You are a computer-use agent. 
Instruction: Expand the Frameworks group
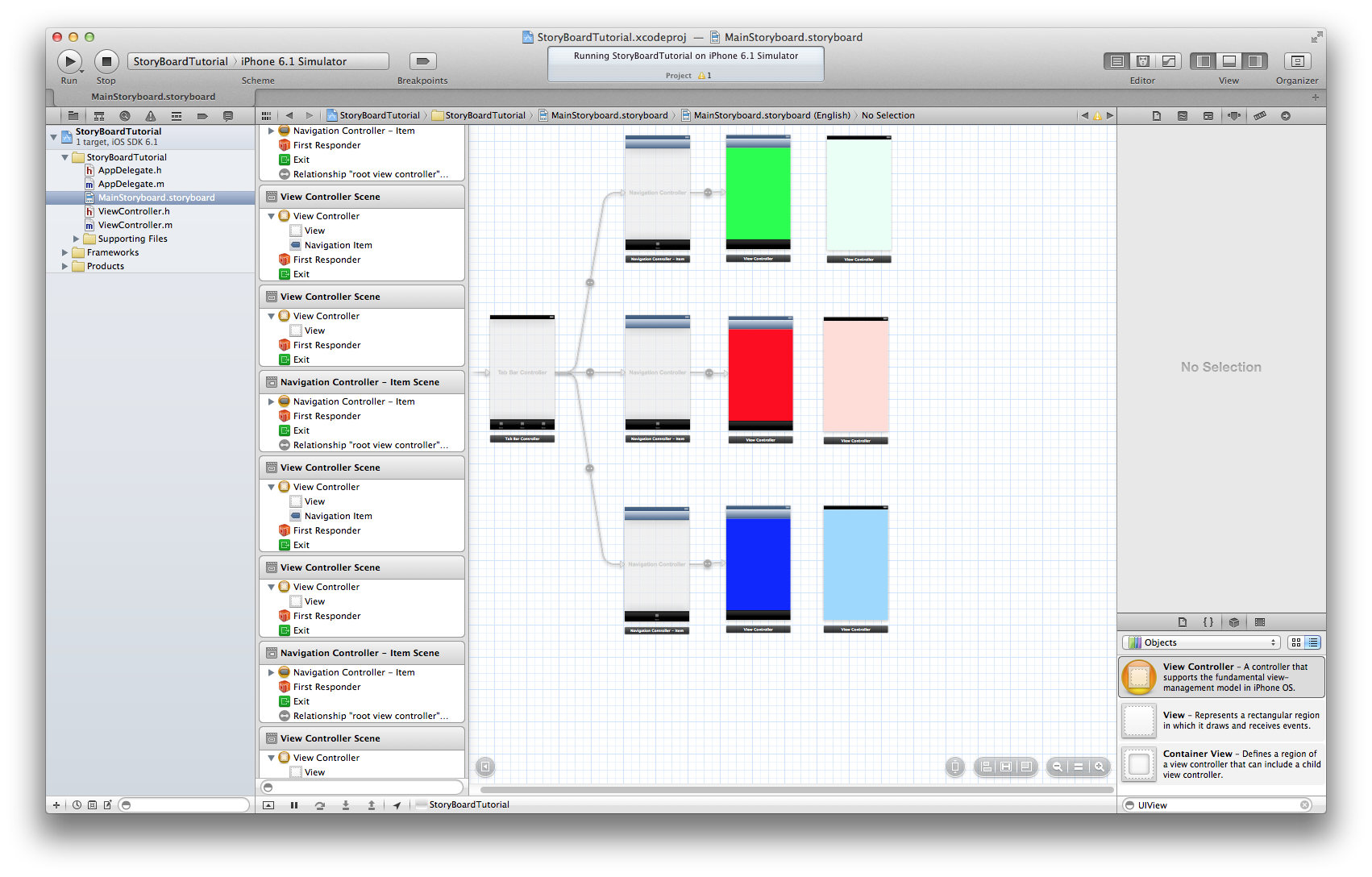[65, 252]
